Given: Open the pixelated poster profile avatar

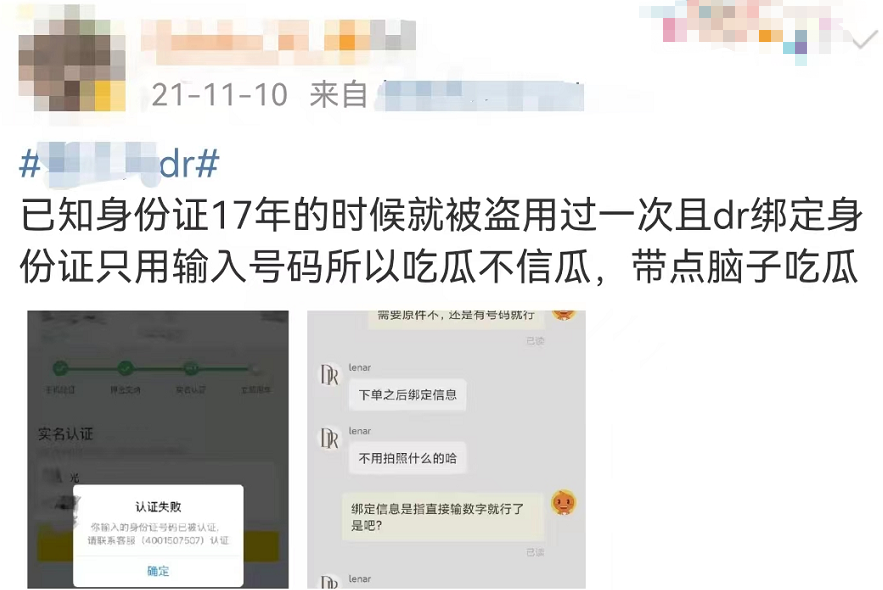Looking at the screenshot, I should 72,63.
